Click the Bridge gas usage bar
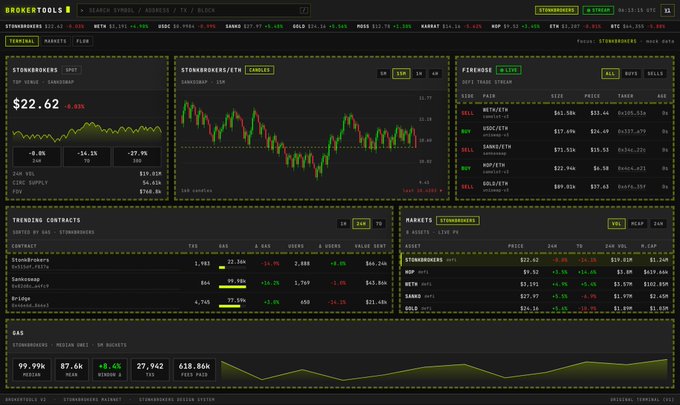 [232, 306]
